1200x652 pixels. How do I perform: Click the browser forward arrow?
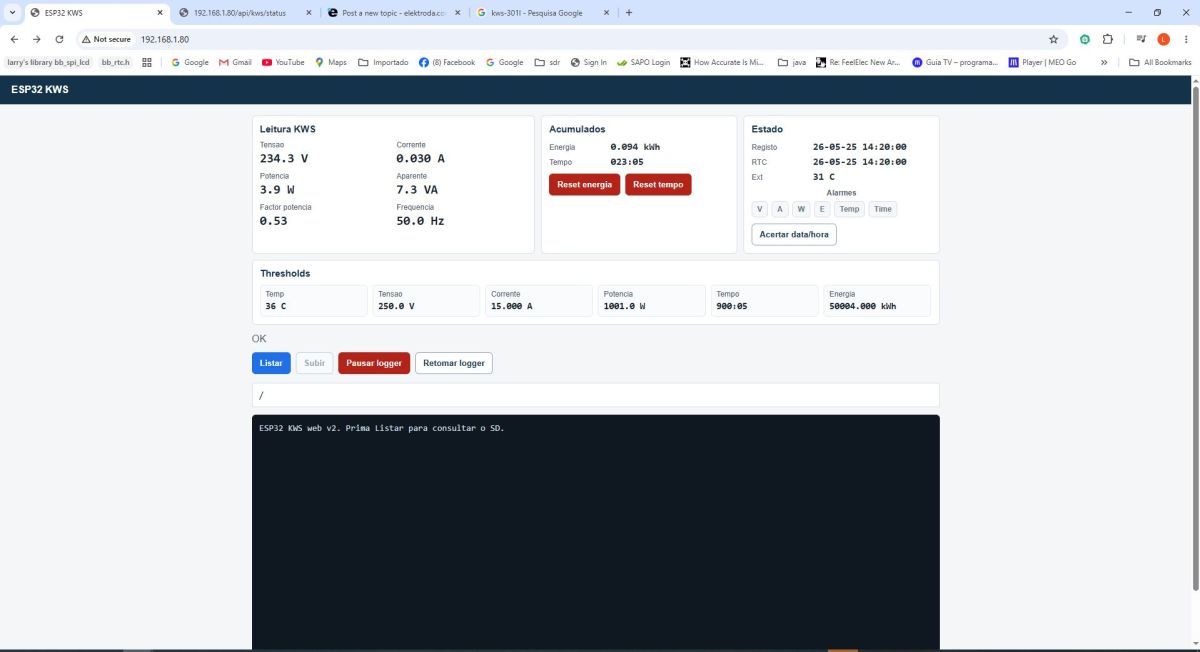[x=37, y=39]
